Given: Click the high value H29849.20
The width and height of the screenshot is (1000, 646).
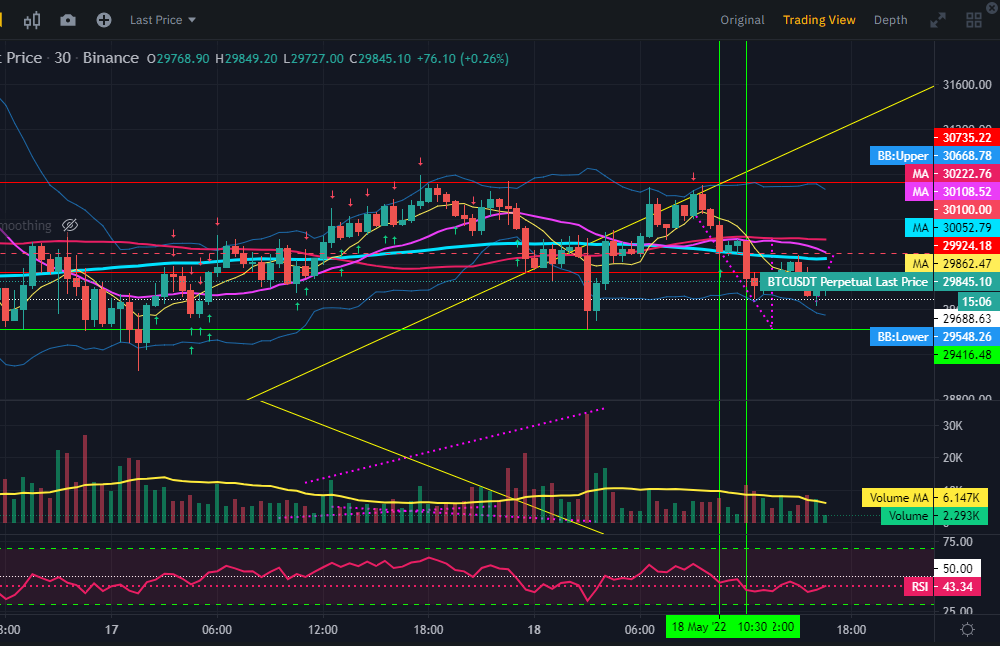Looking at the screenshot, I should [x=246, y=59].
